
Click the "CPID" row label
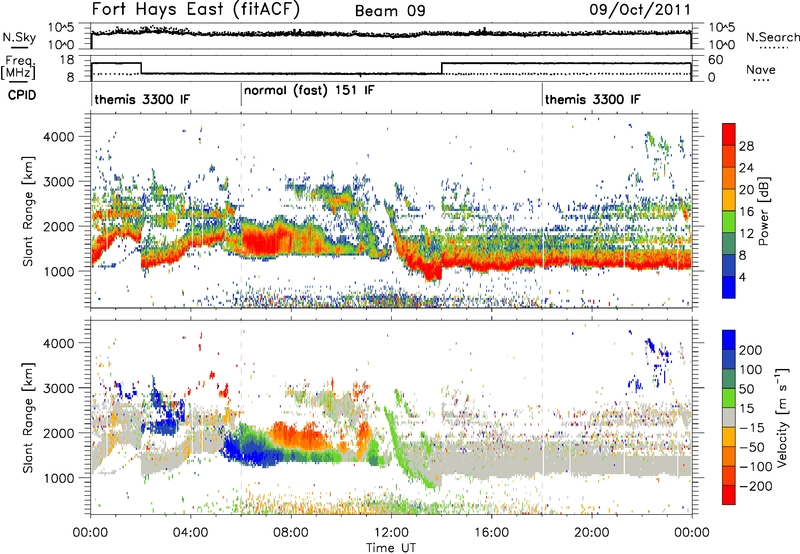(22, 95)
